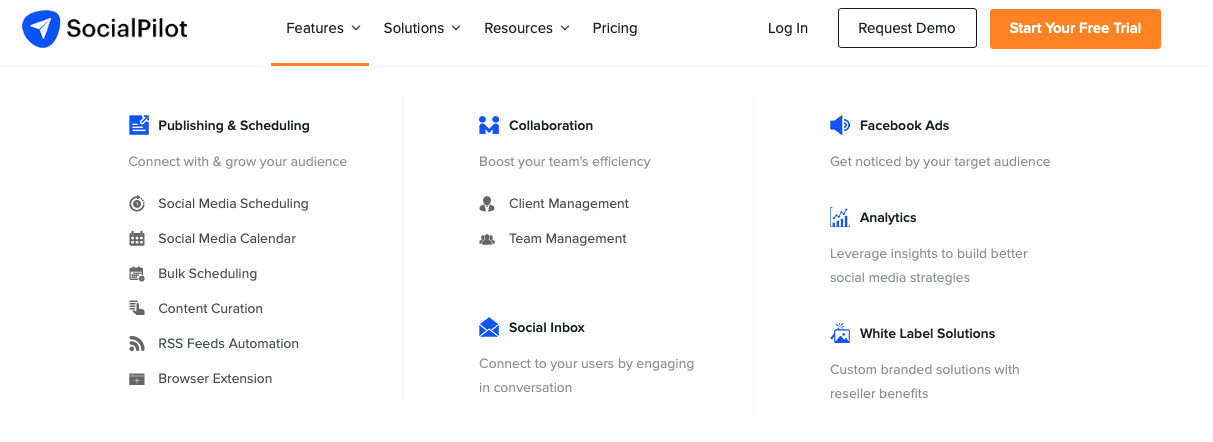Click the RSS Feeds Automation feed icon
Viewport: 1213px width, 442px height.
[x=137, y=344]
